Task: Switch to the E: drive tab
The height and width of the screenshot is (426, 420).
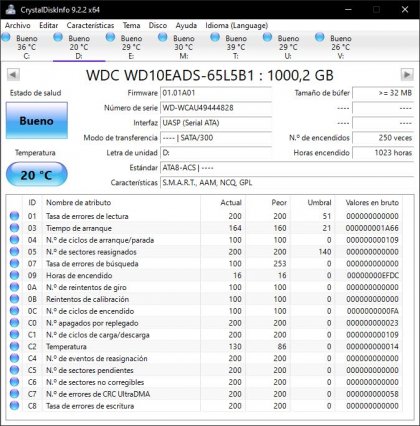Action: pos(131,47)
